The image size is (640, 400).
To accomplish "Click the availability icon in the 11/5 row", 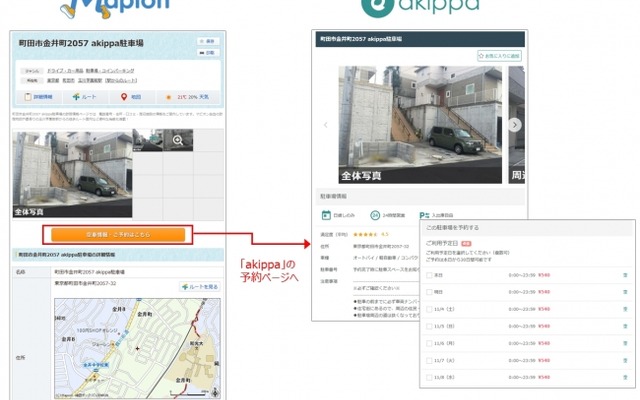I will (x=625, y=327).
